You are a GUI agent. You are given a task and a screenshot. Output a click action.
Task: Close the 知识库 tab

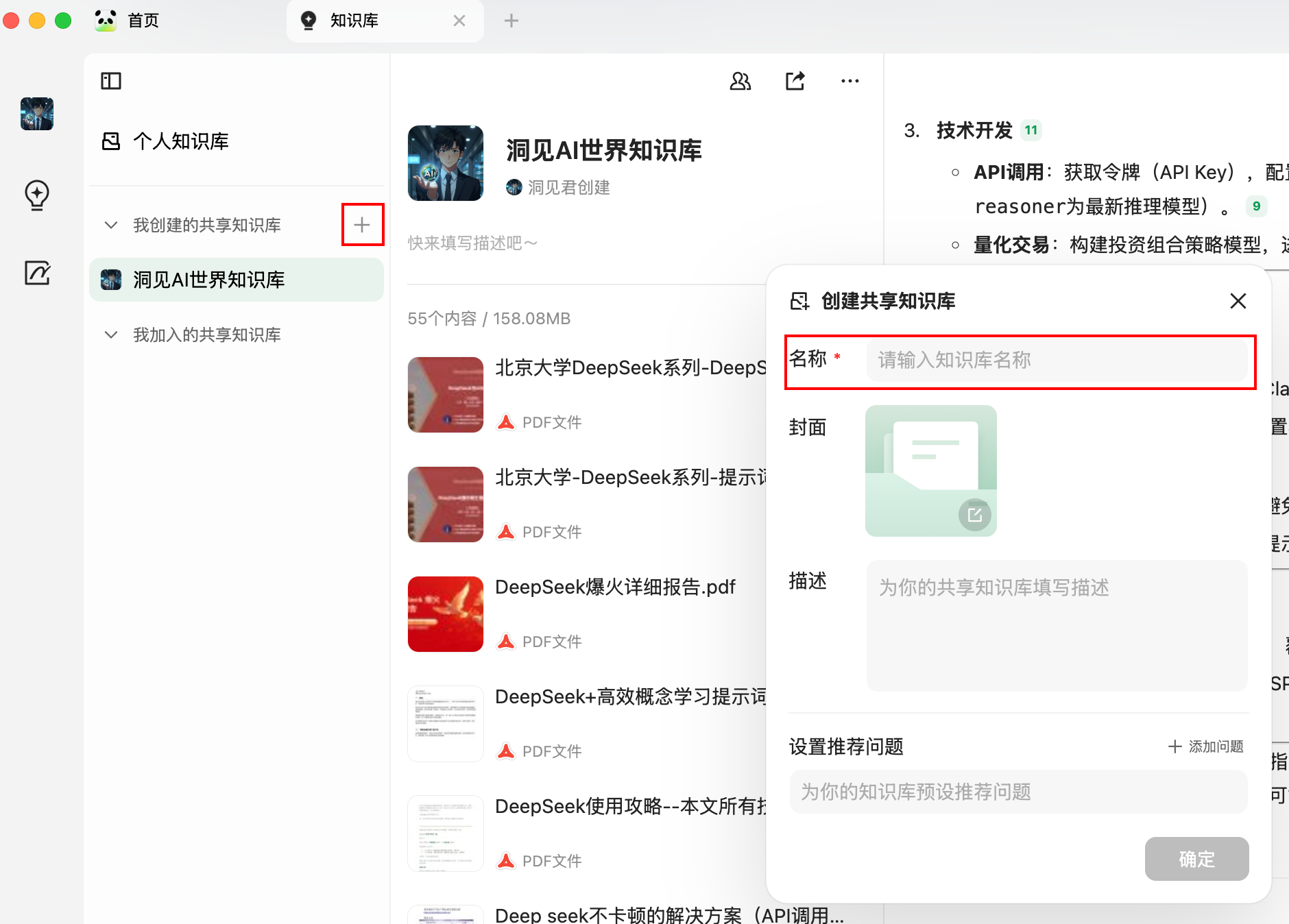[x=459, y=21]
